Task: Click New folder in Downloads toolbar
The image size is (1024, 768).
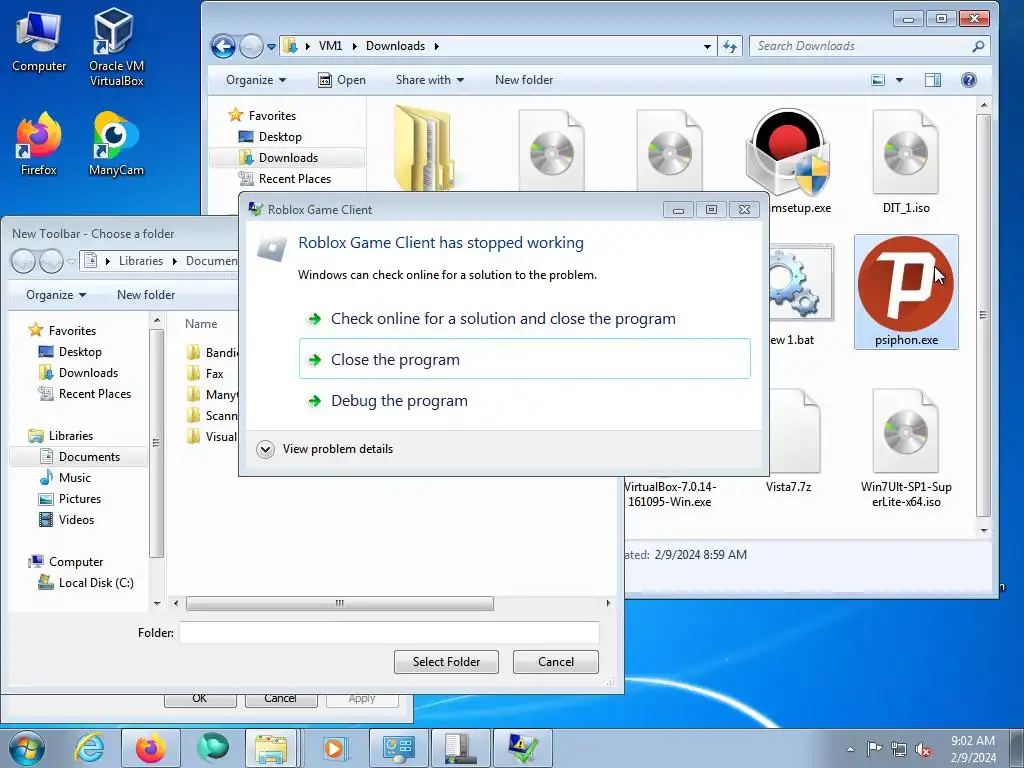Action: pyautogui.click(x=524, y=80)
